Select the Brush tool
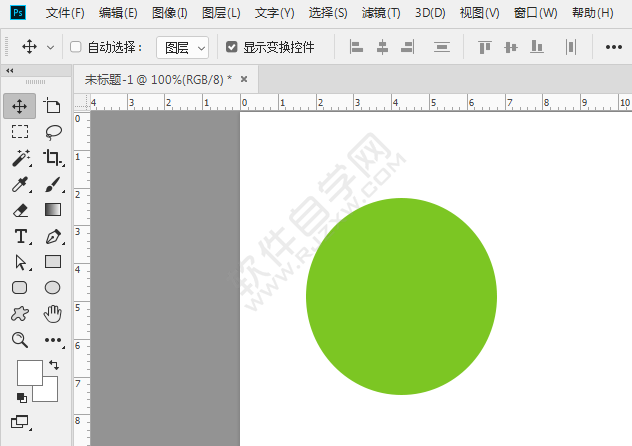Viewport: 632px width, 446px height. pos(53,184)
